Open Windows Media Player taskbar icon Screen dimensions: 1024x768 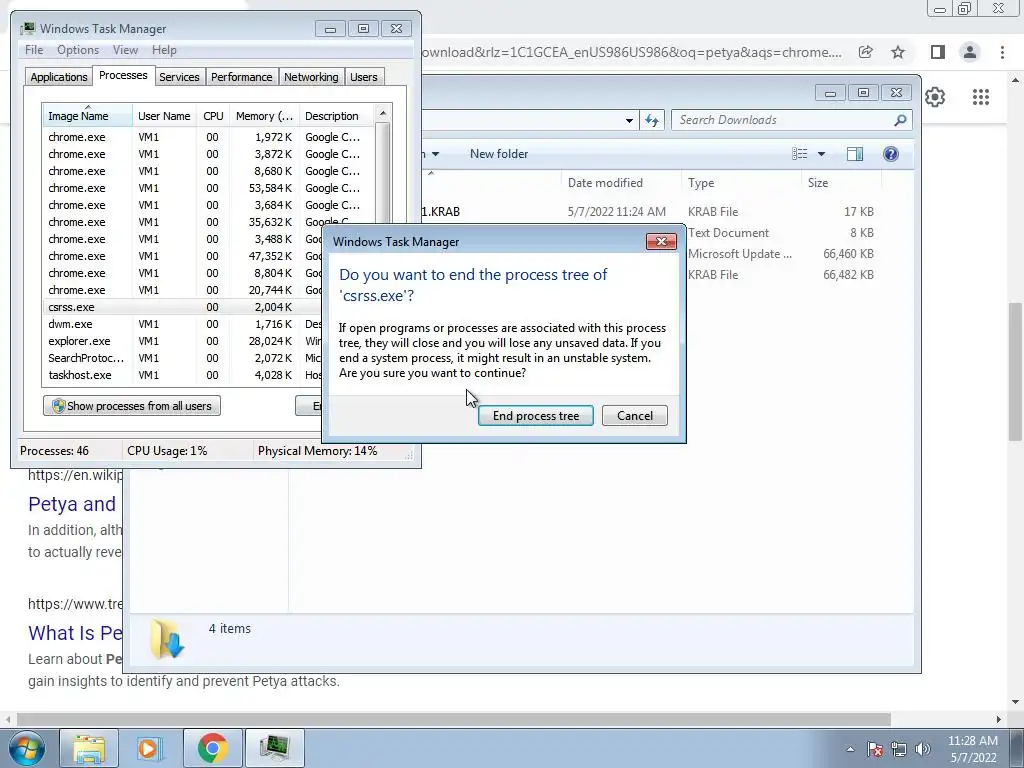coord(150,748)
